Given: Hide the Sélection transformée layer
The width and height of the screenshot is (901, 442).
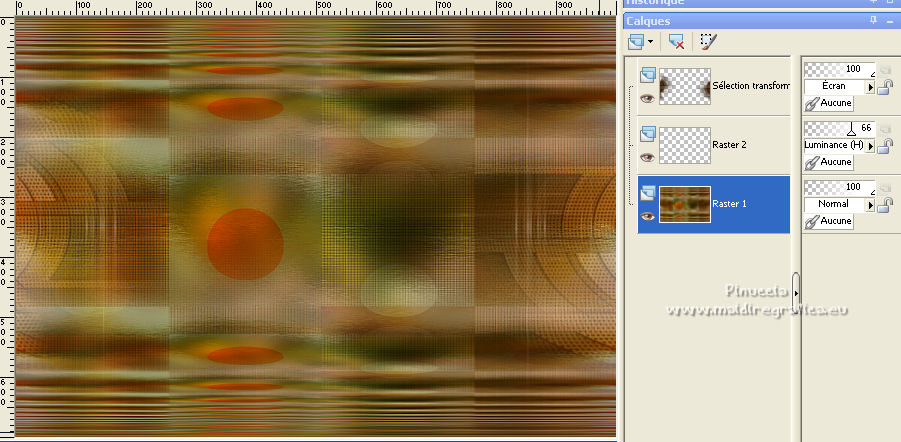Looking at the screenshot, I should (648, 98).
